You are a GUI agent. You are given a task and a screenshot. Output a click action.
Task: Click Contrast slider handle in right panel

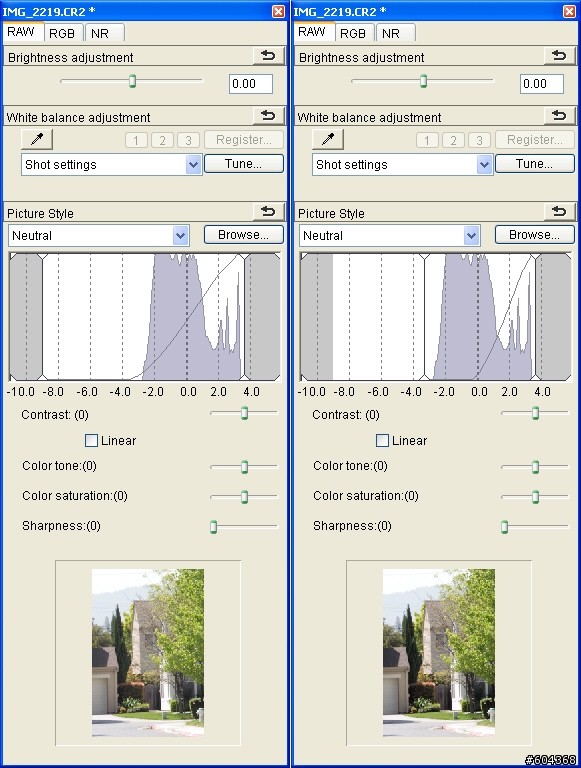pyautogui.click(x=535, y=413)
